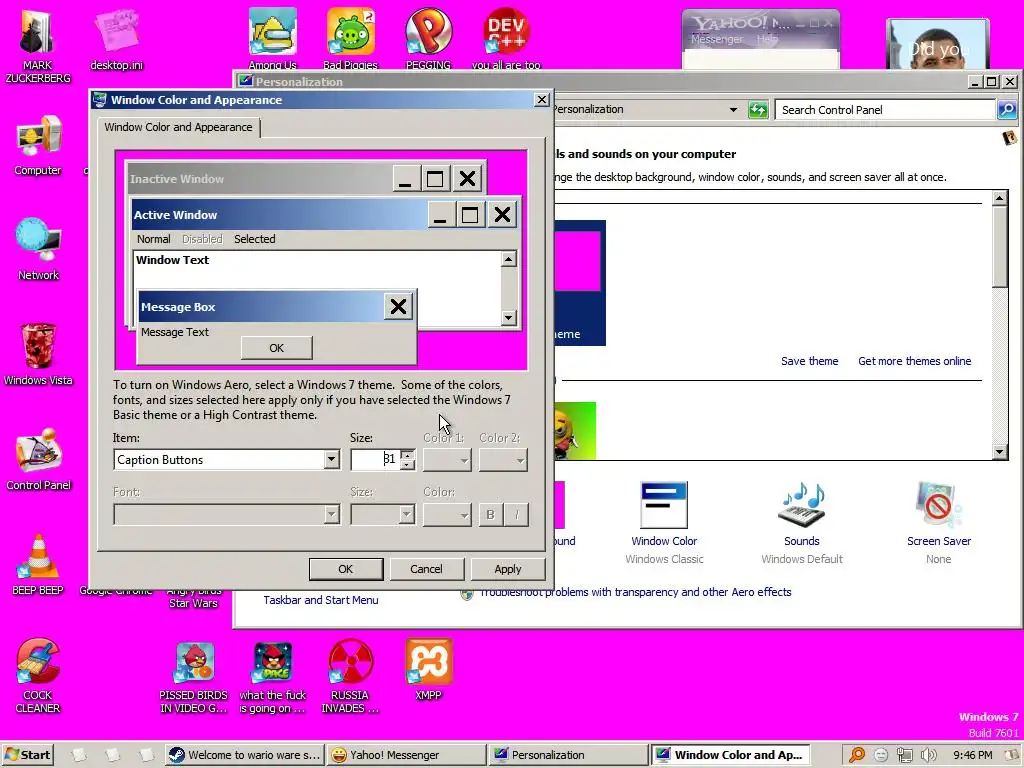Click the orange search icon in system tray
This screenshot has height=768, width=1024.
click(x=857, y=755)
